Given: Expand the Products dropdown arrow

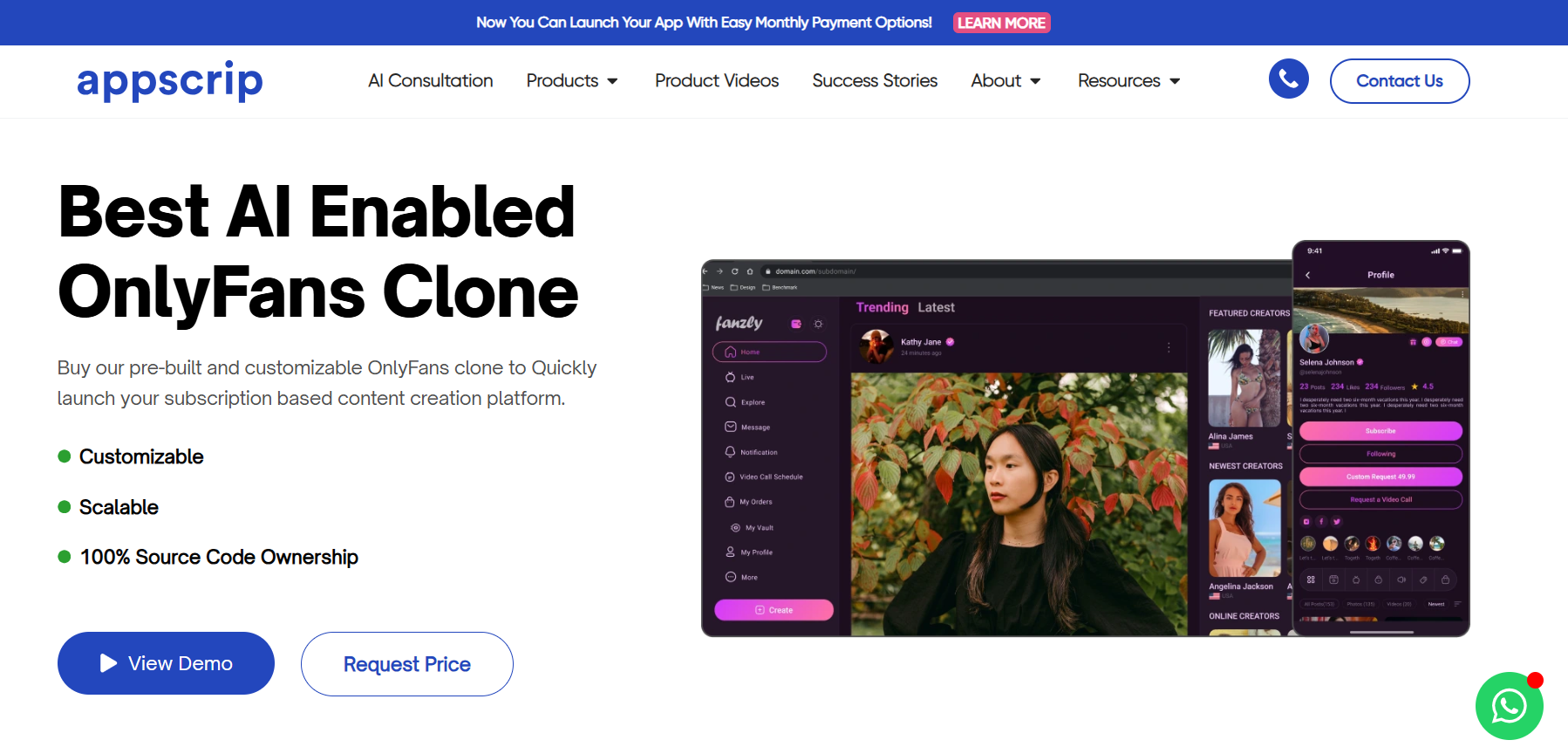Looking at the screenshot, I should pos(612,81).
